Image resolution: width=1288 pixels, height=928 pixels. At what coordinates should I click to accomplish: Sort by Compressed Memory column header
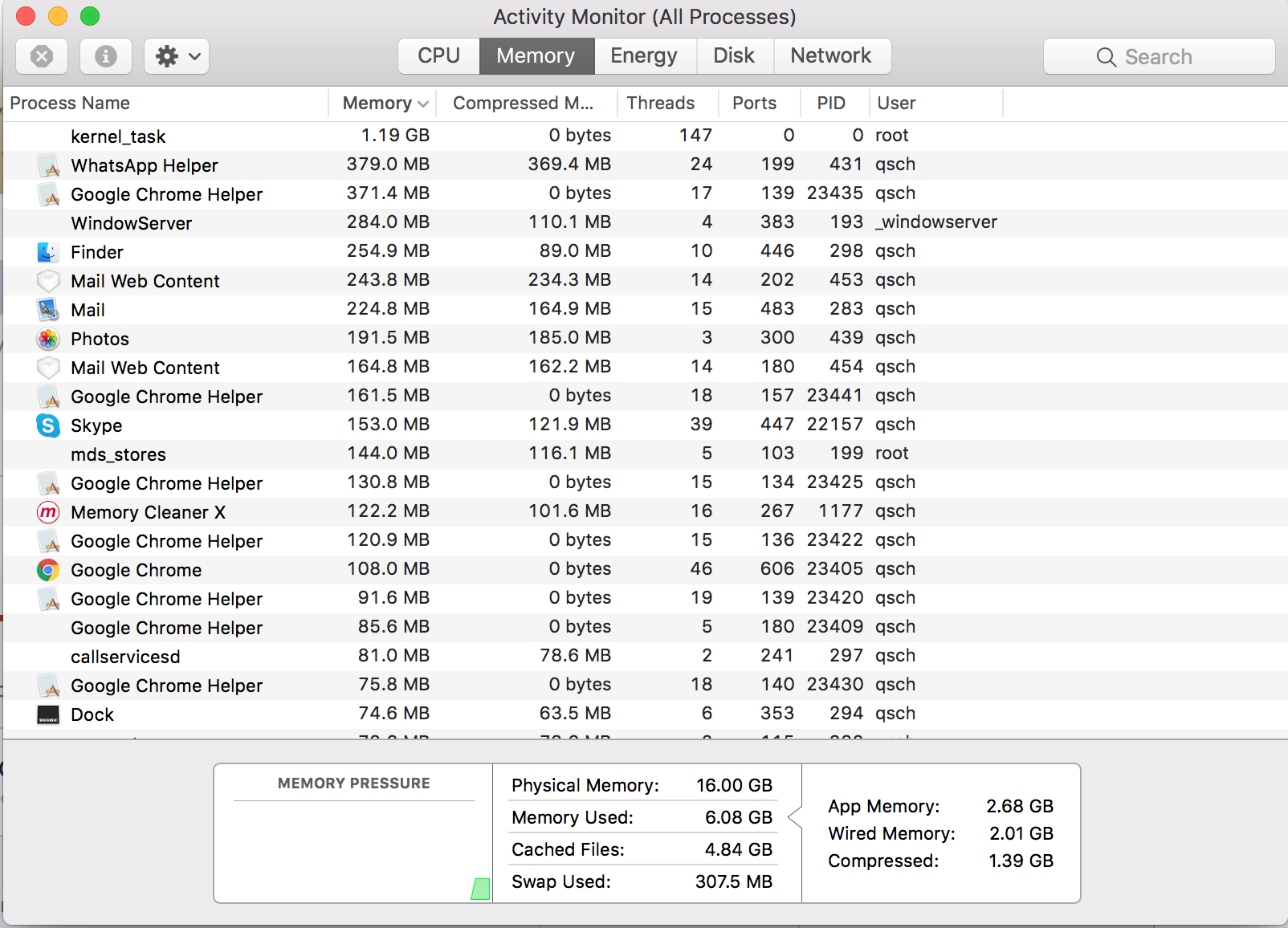[523, 104]
